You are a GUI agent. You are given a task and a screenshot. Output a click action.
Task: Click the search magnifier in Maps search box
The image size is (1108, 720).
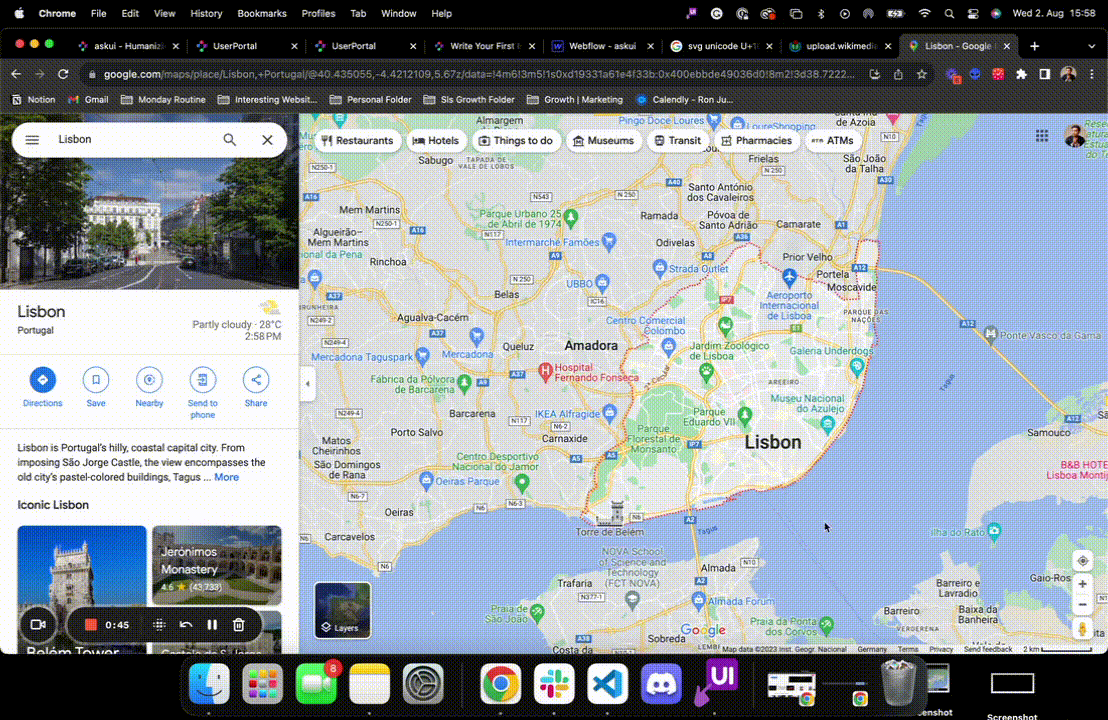(230, 140)
